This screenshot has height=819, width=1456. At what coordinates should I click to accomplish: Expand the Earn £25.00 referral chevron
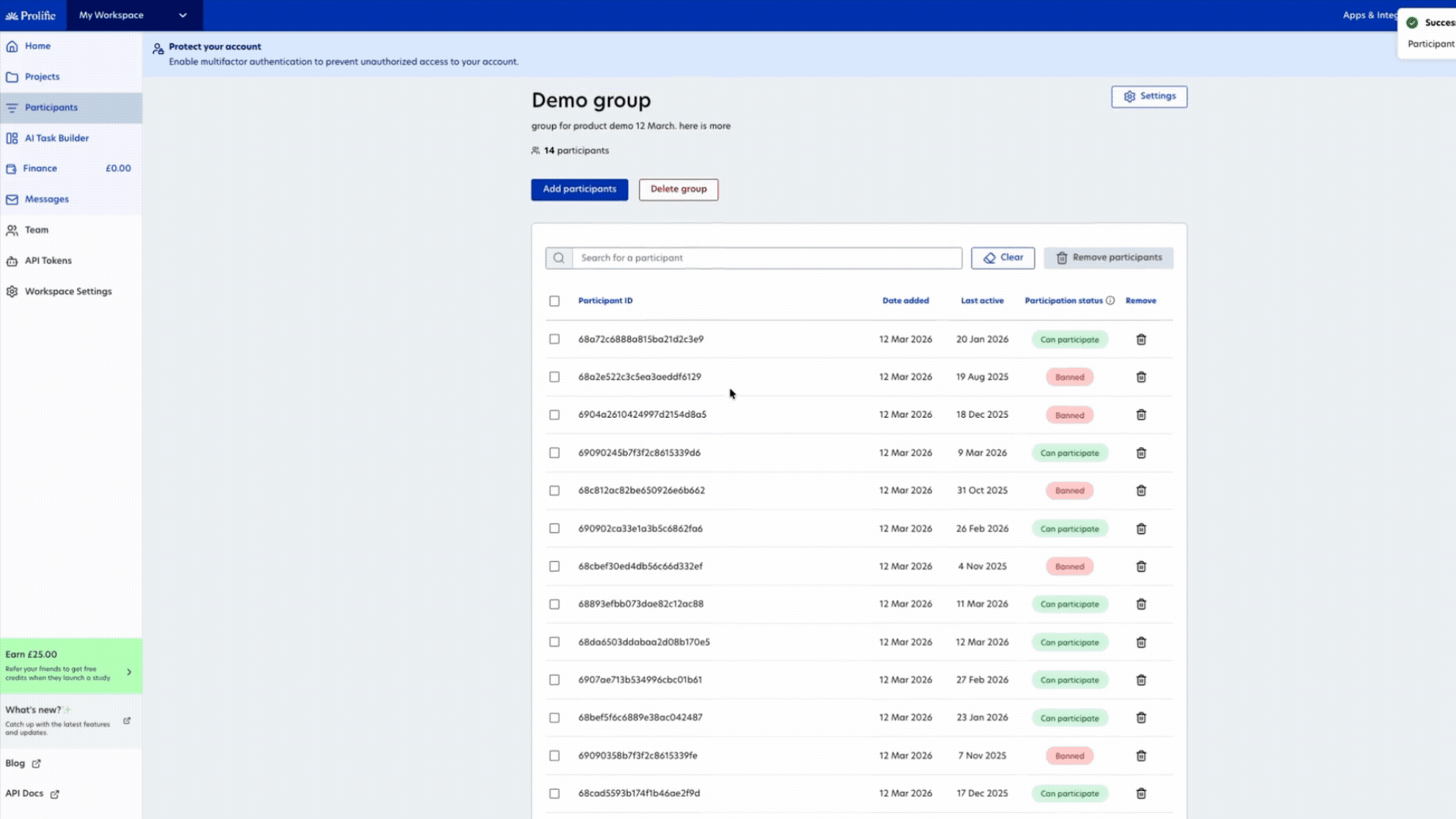[129, 672]
